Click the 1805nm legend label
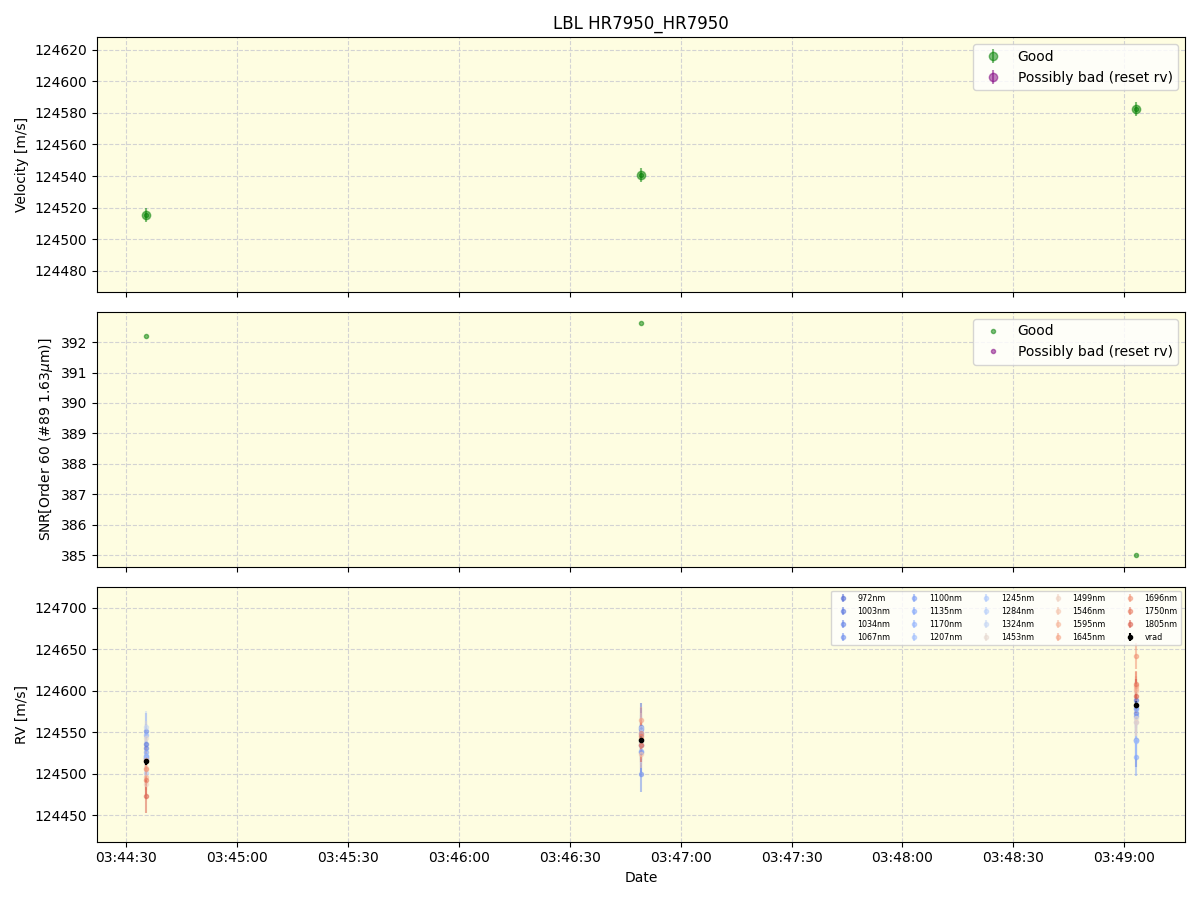 coord(1161,624)
